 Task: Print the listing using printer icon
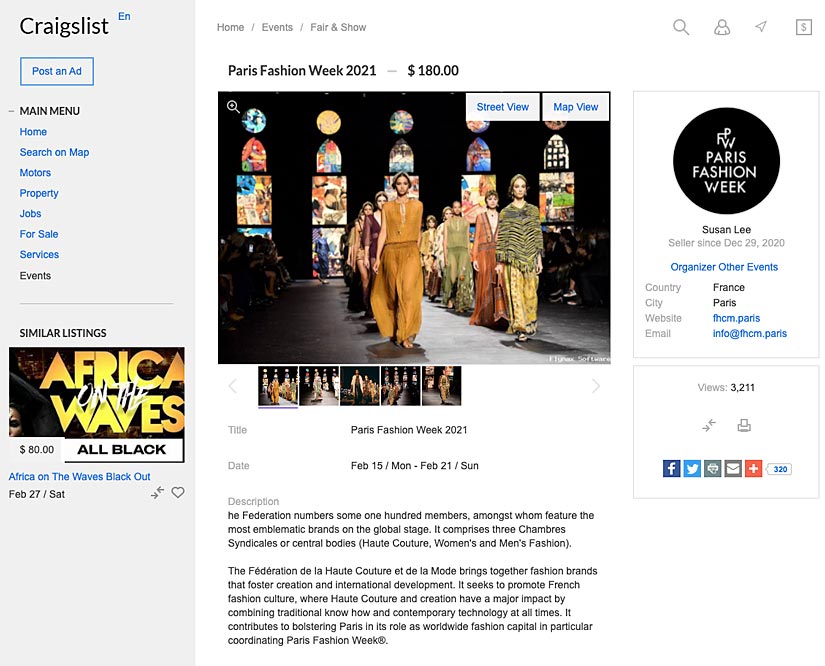[744, 425]
